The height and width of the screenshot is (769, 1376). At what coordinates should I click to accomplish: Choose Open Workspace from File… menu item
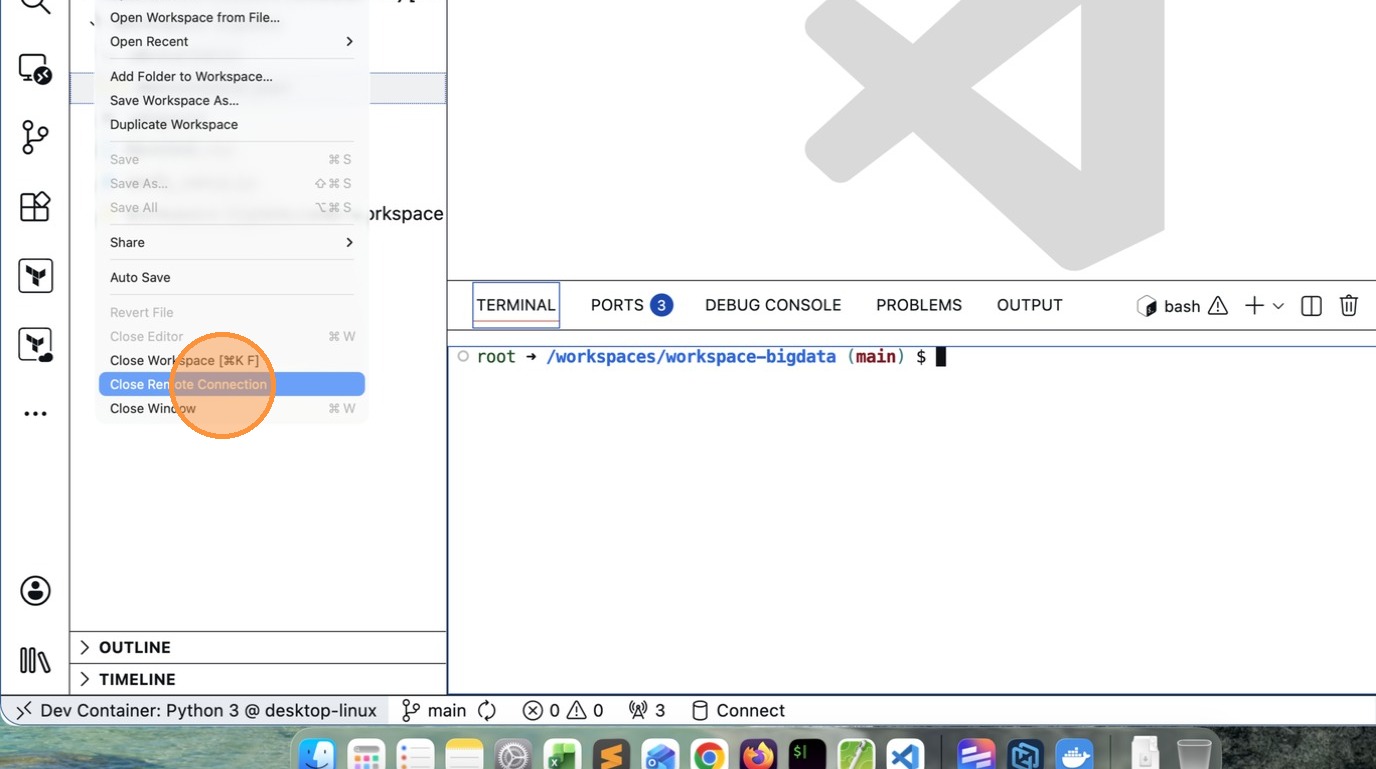click(232, 18)
